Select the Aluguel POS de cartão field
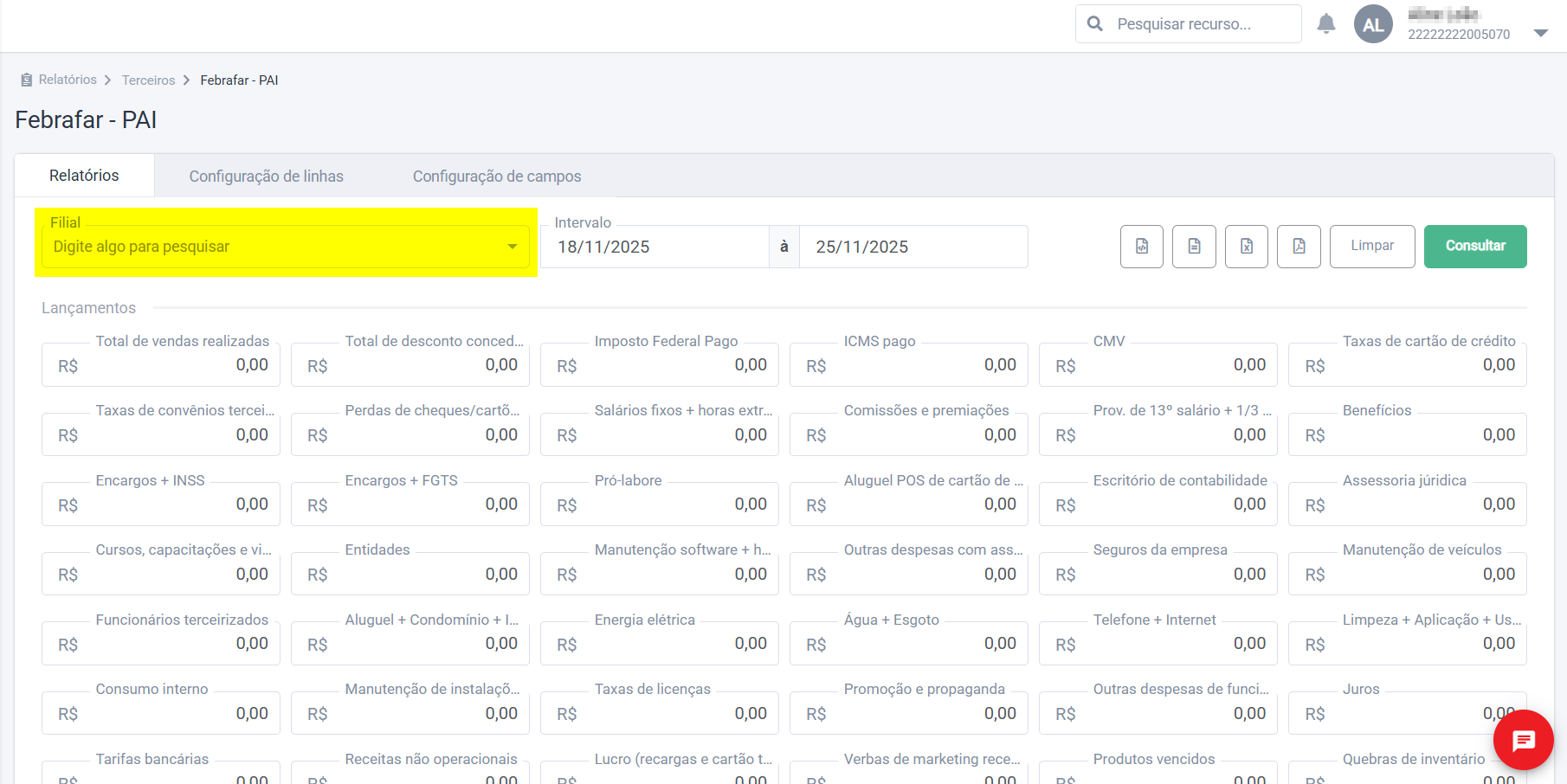The width and height of the screenshot is (1567, 784). (909, 504)
